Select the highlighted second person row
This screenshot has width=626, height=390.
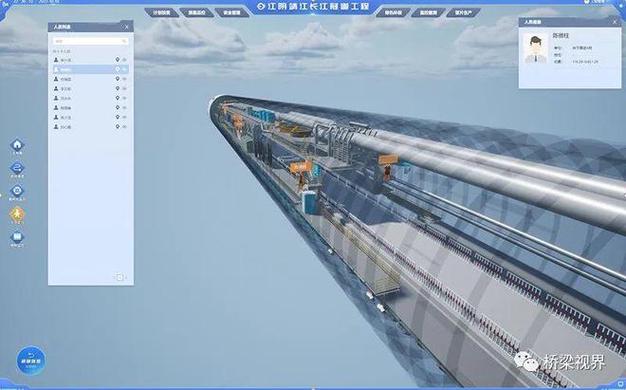(91, 69)
